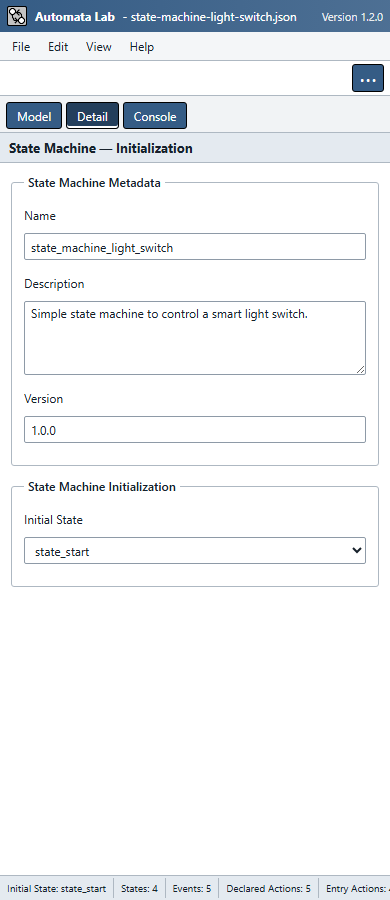The width and height of the screenshot is (390, 900).
Task: Click status bar entry 'Events: 5'
Action: click(x=192, y=889)
